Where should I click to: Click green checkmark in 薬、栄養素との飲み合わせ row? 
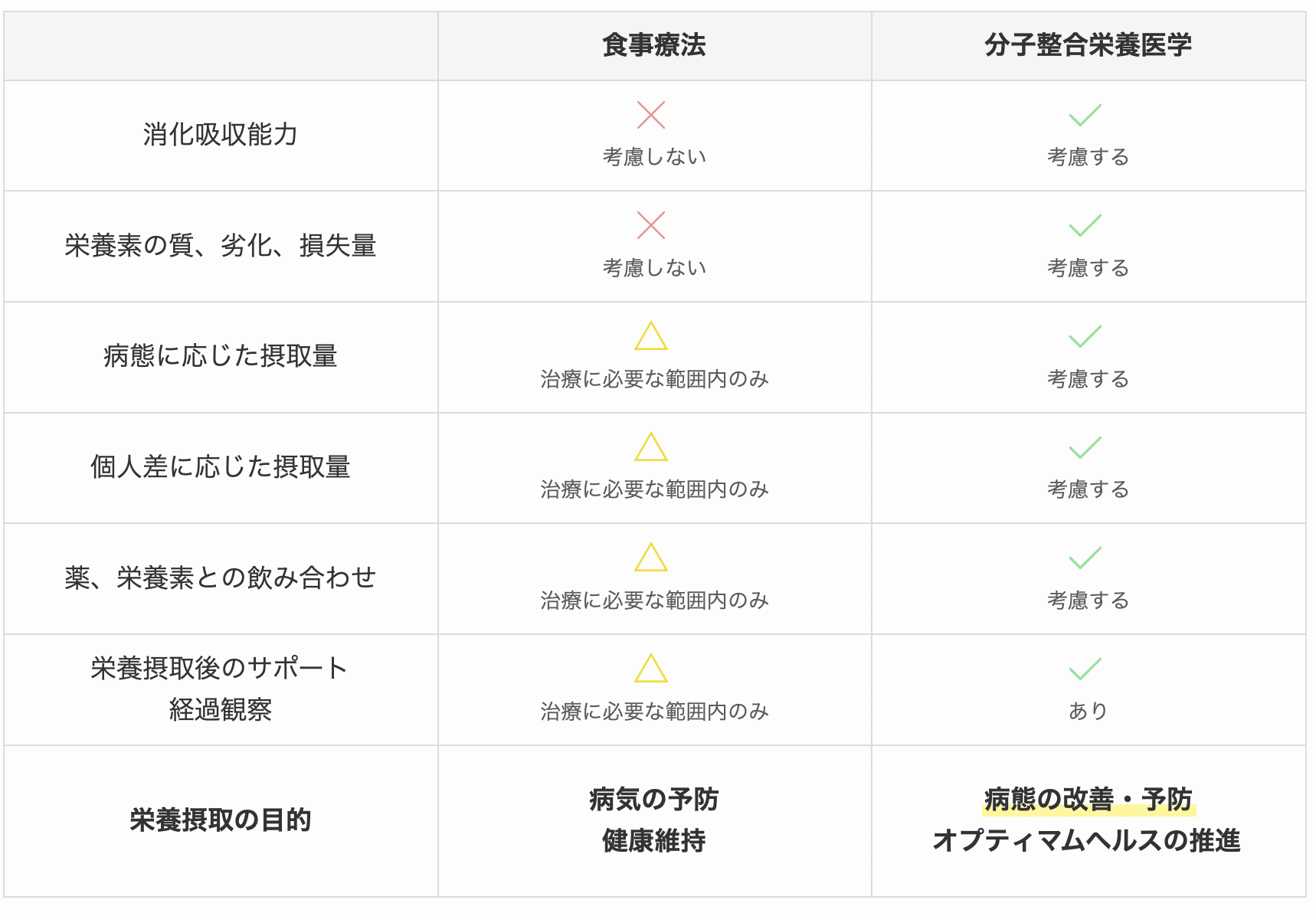pos(1085,558)
